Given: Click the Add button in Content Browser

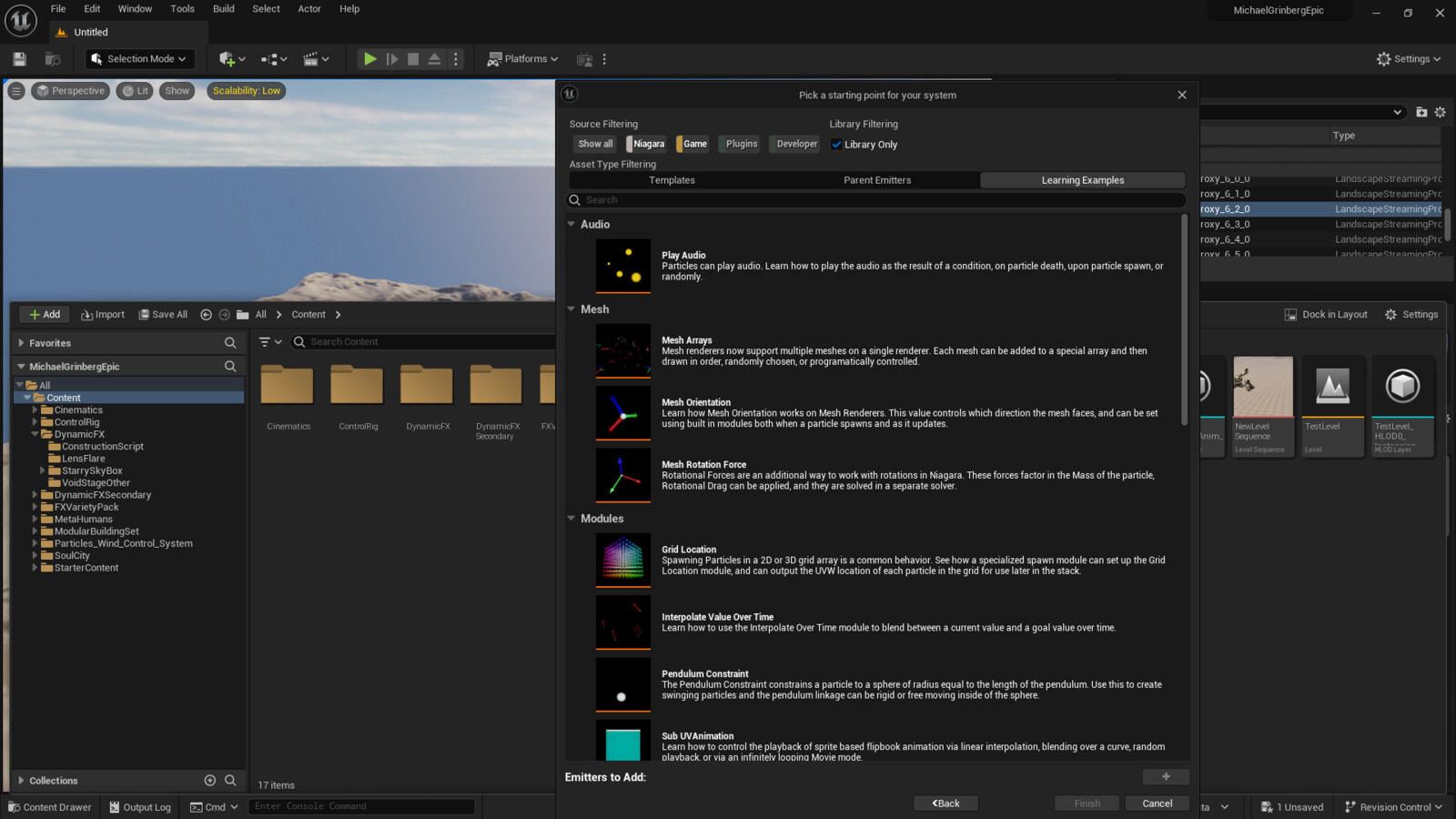Looking at the screenshot, I should tap(45, 315).
